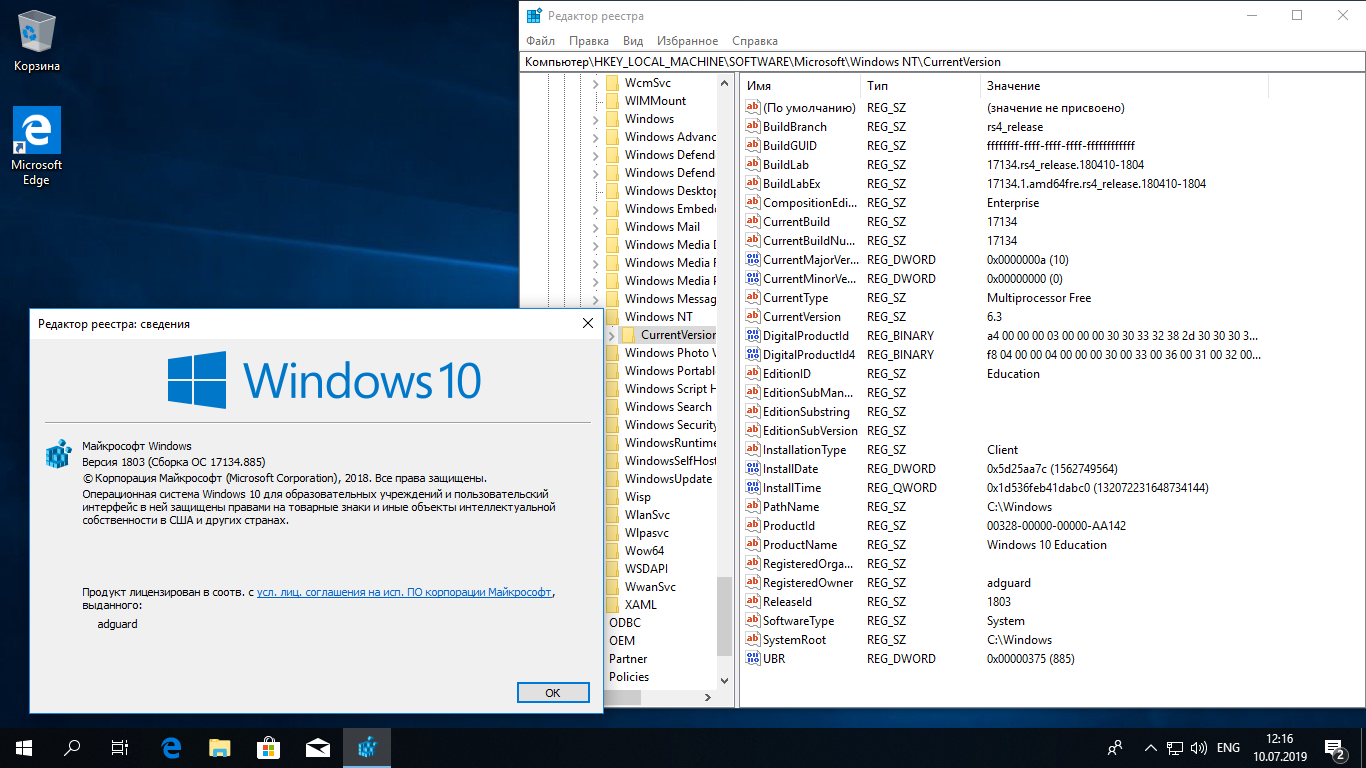Open the Microsoft software license agreement link

[404, 592]
